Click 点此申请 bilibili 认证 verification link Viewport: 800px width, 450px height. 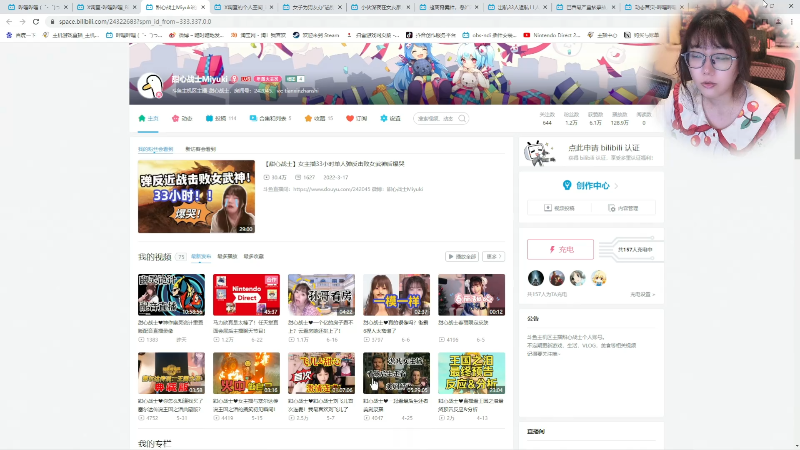604,147
